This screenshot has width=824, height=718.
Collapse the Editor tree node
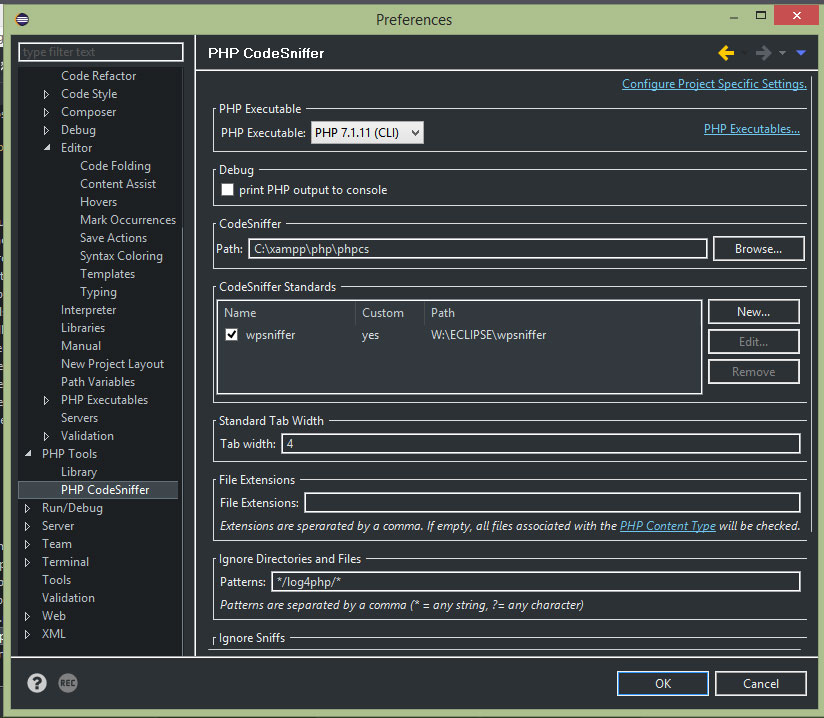pos(47,148)
